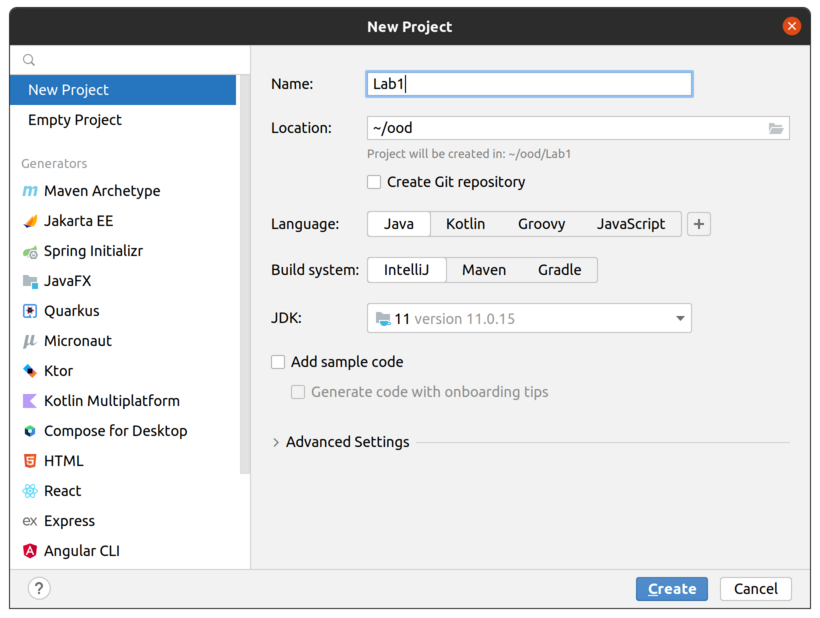Image resolution: width=820 pixels, height=618 pixels.
Task: Switch language to Kotlin
Action: pyautogui.click(x=465, y=224)
